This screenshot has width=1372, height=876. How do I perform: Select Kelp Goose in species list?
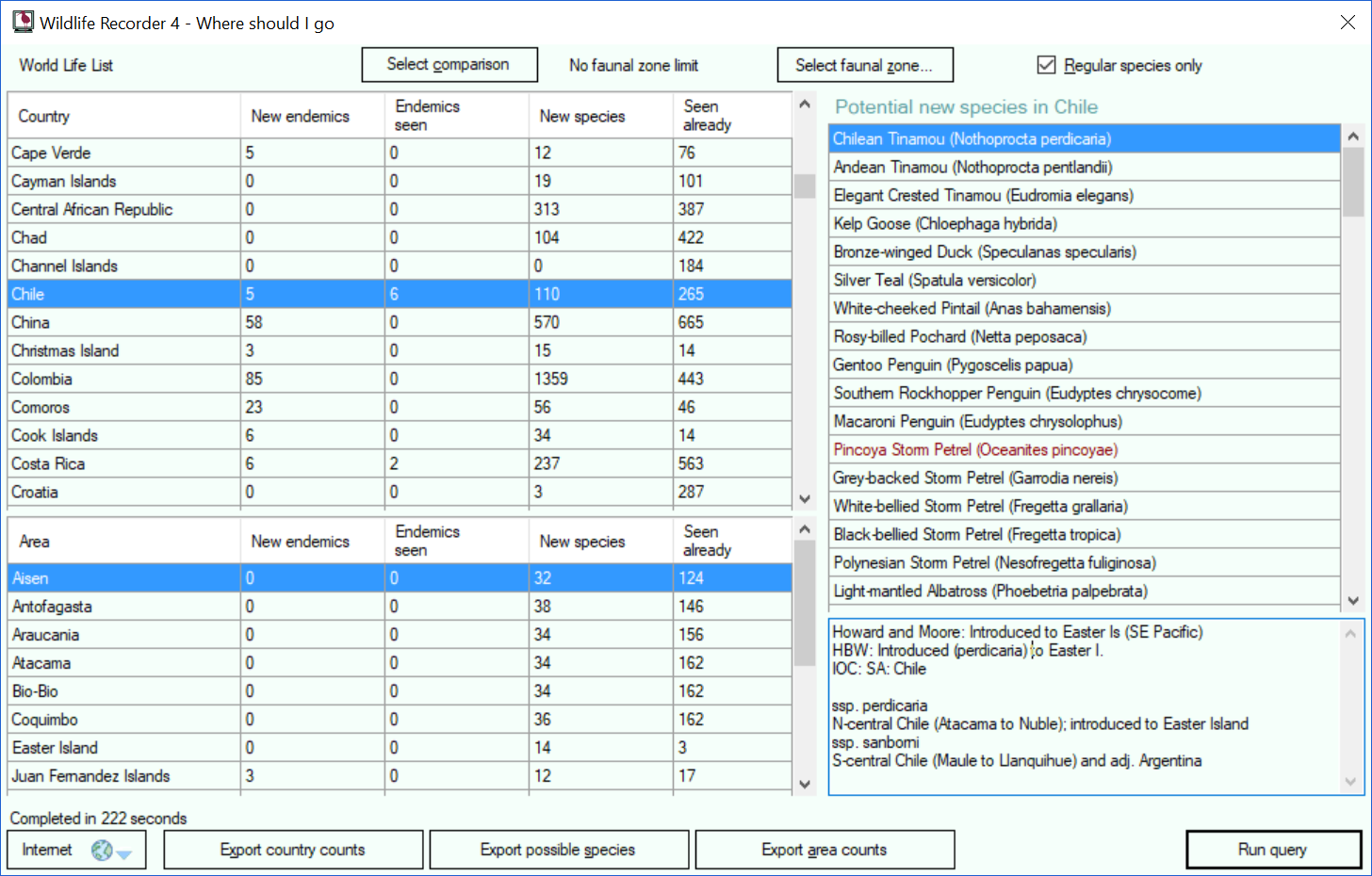(x=1085, y=223)
